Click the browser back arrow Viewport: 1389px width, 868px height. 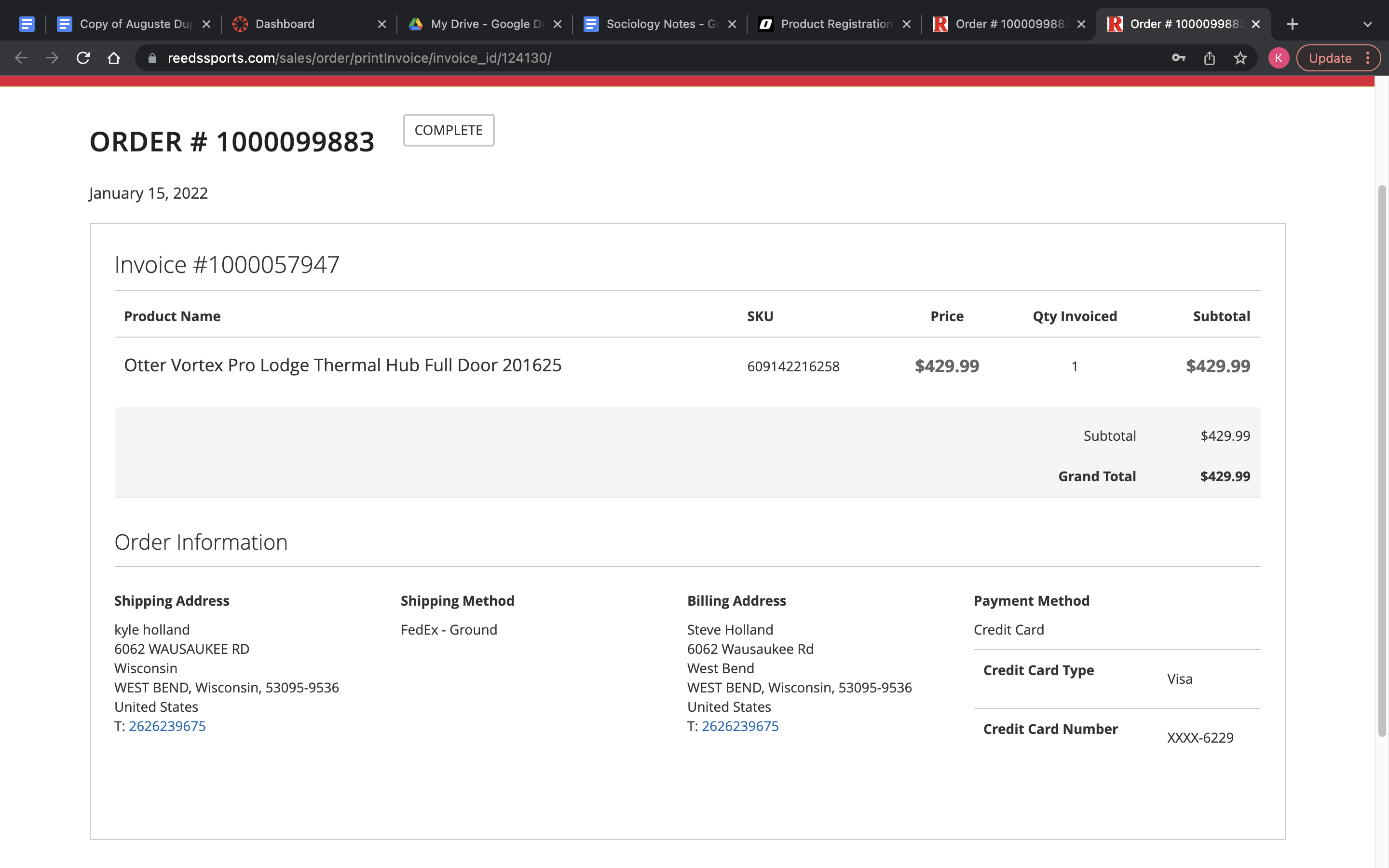pos(21,58)
